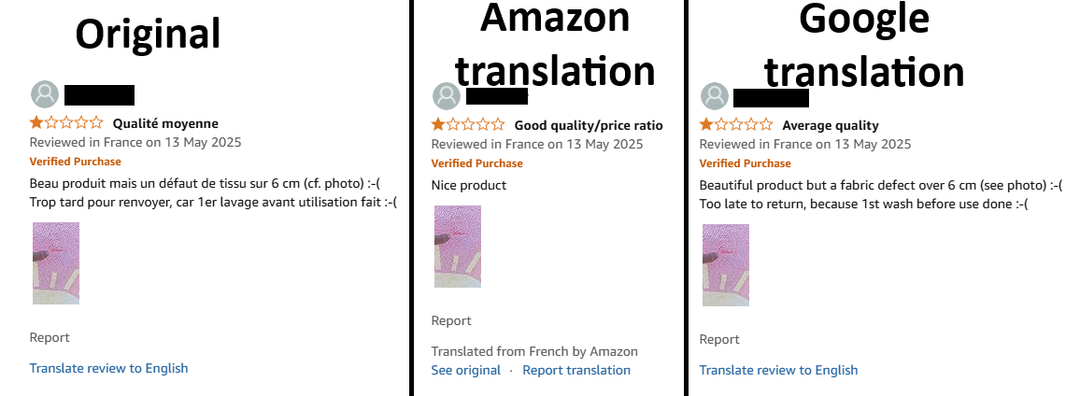Click the 'Good quality/price ratio' review title
Screen dimensions: 1080x396
click(x=589, y=125)
